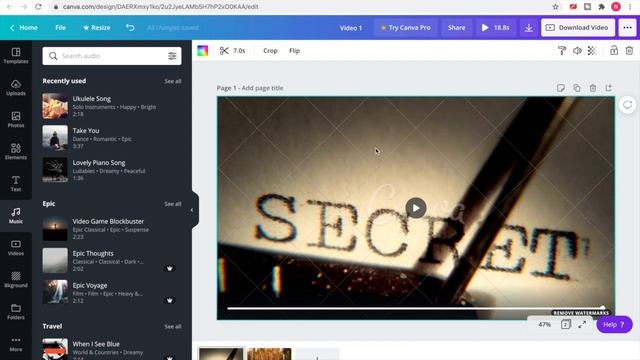640x360 pixels.
Task: Select the second page thumbnail
Action: pyautogui.click(x=269, y=354)
